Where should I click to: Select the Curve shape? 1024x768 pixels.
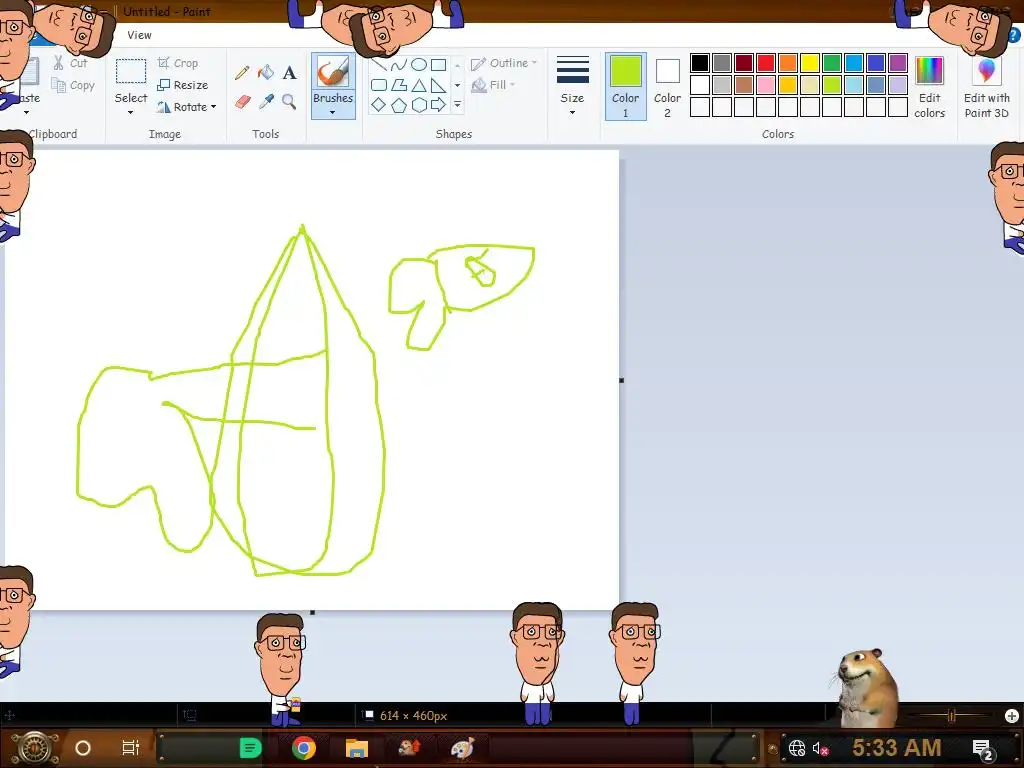(x=399, y=65)
